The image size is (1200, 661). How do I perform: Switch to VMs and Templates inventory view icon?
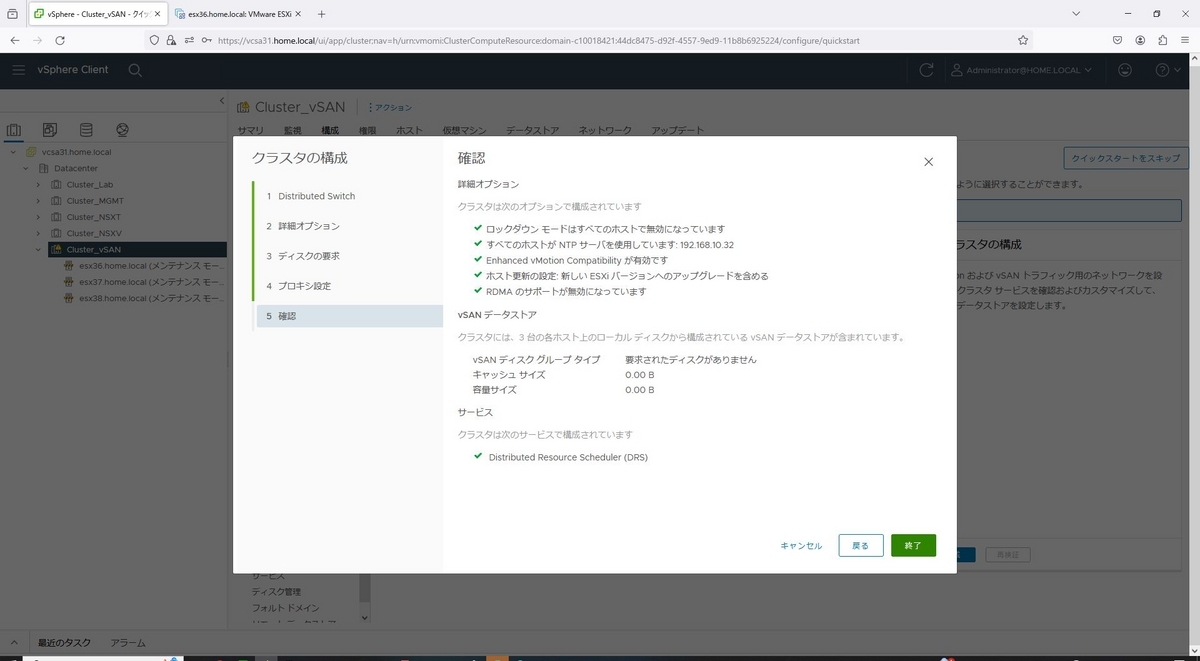50,130
